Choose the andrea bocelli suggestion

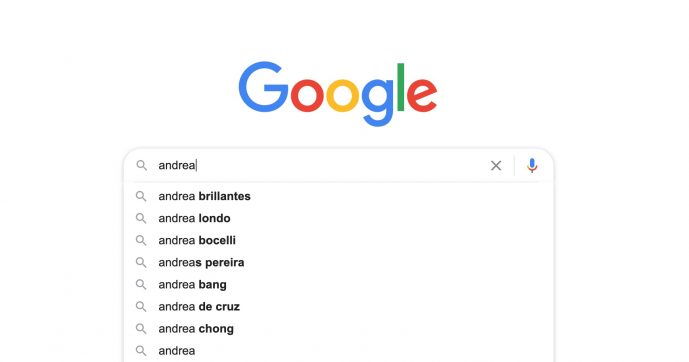click(338, 240)
